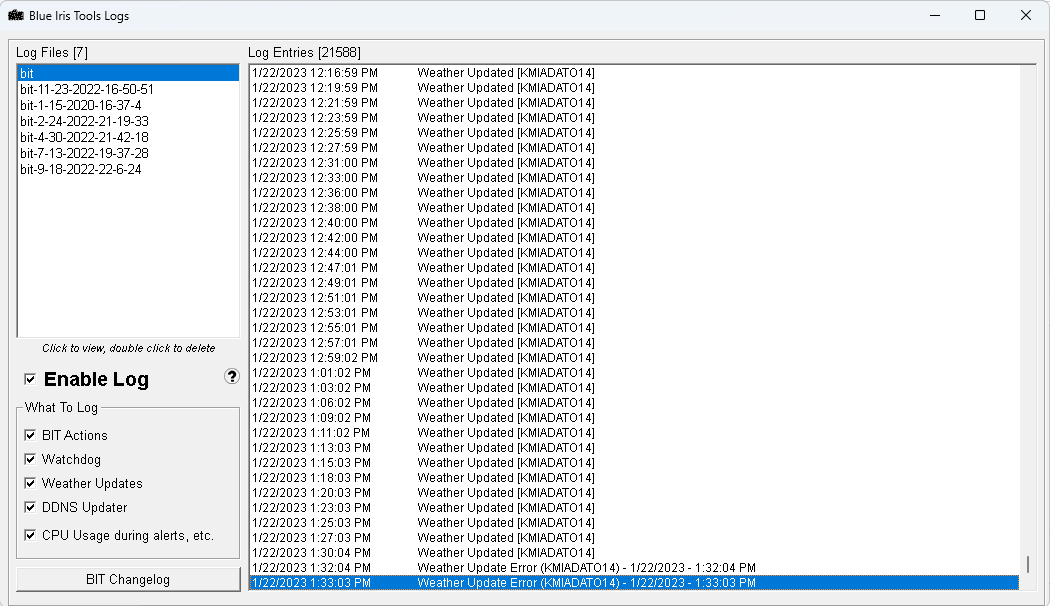Click the log entries vertical scrollbar thumb
Viewport: 1050px width, 606px height.
tap(1028, 564)
